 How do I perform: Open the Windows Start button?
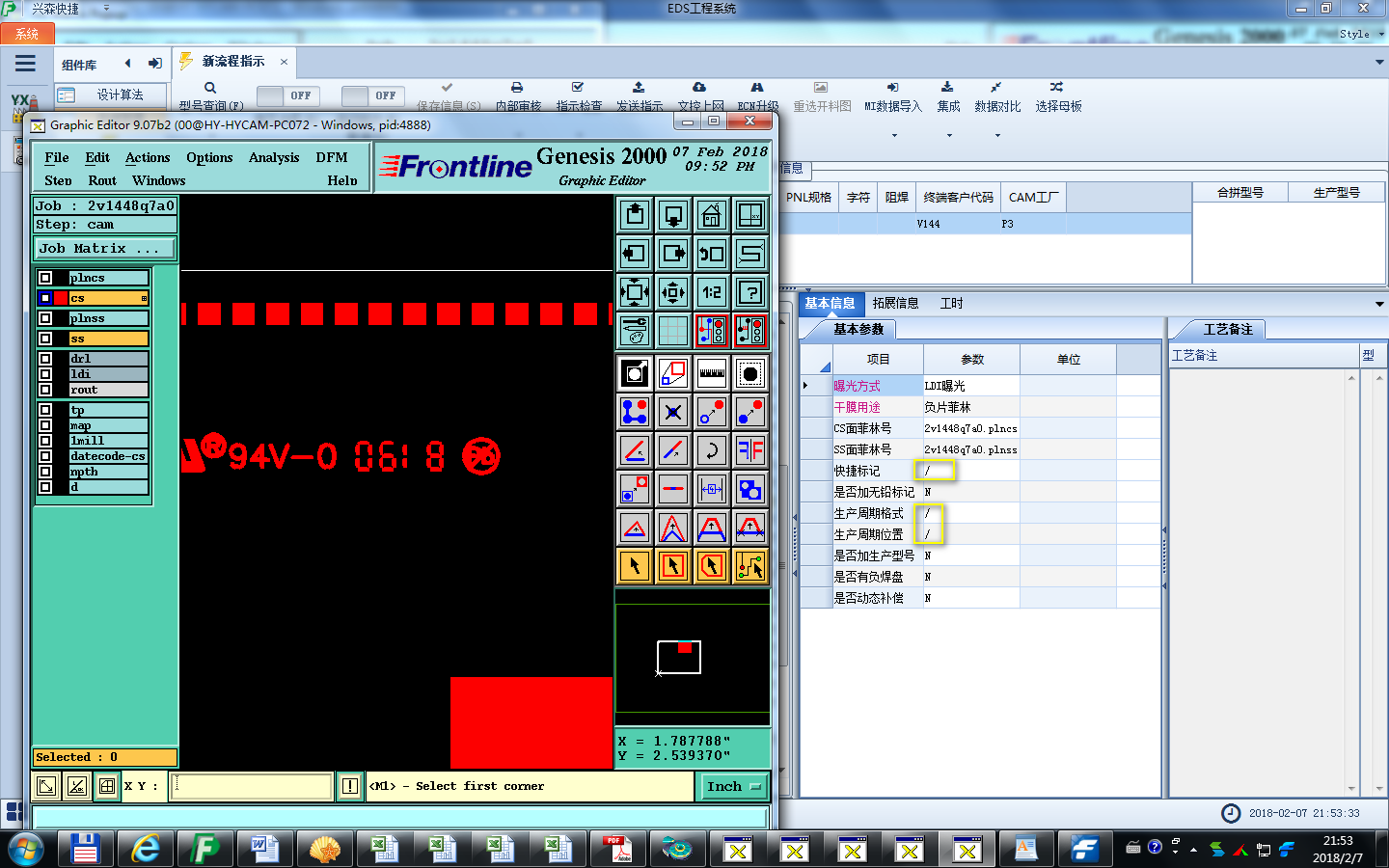coord(27,850)
